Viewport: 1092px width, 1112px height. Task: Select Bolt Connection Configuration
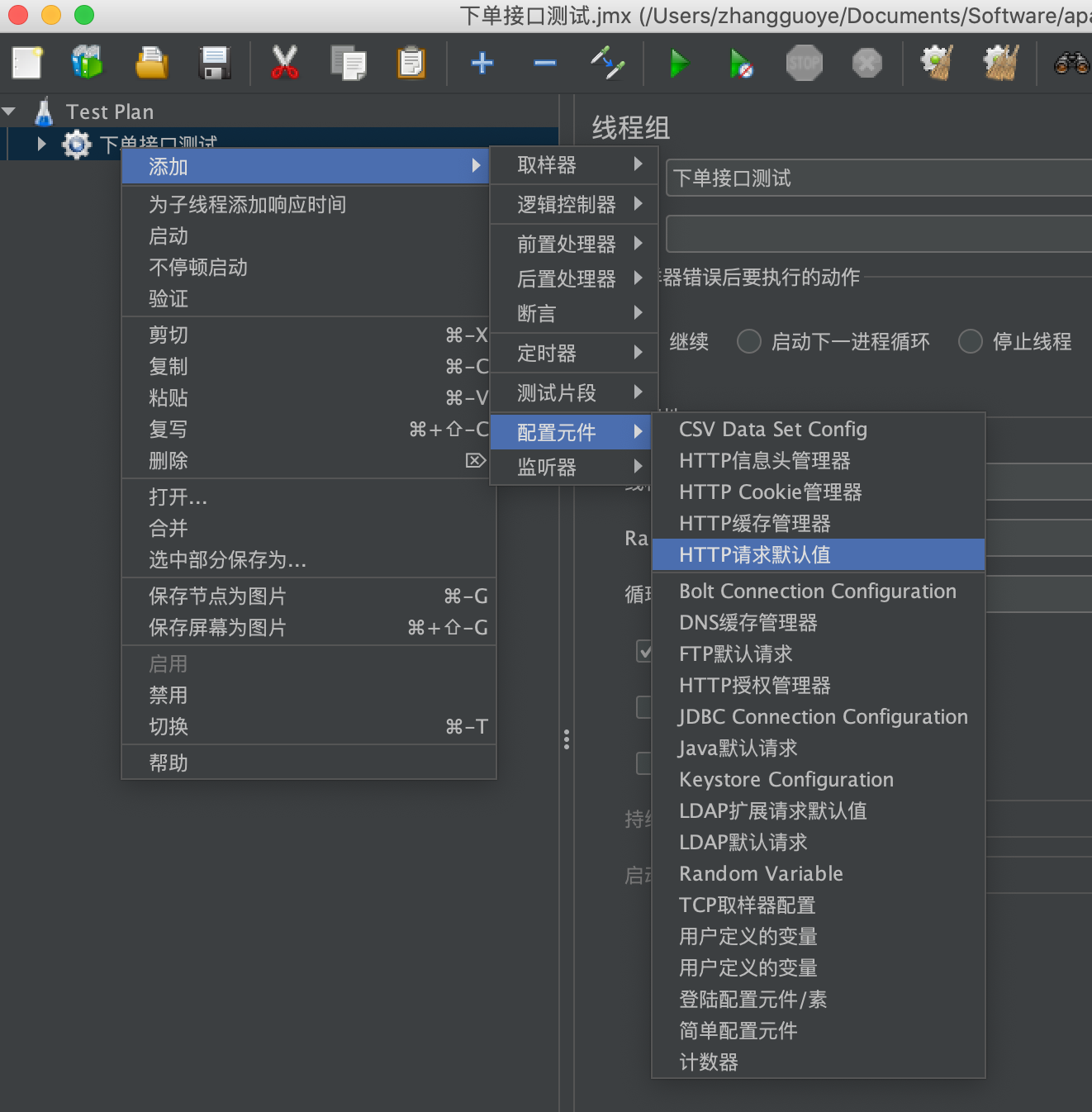(819, 591)
